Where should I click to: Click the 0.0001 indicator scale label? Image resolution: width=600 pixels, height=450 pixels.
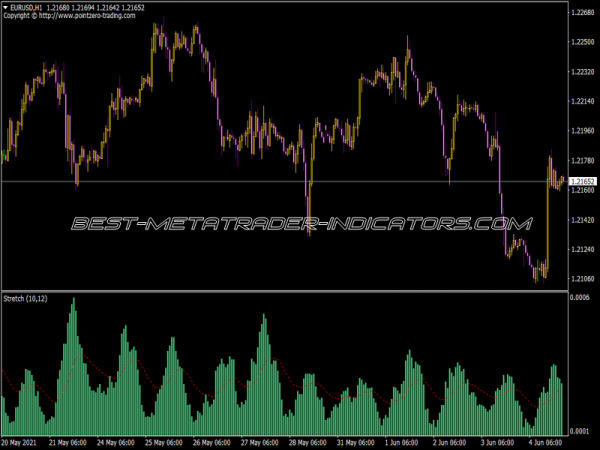580,429
